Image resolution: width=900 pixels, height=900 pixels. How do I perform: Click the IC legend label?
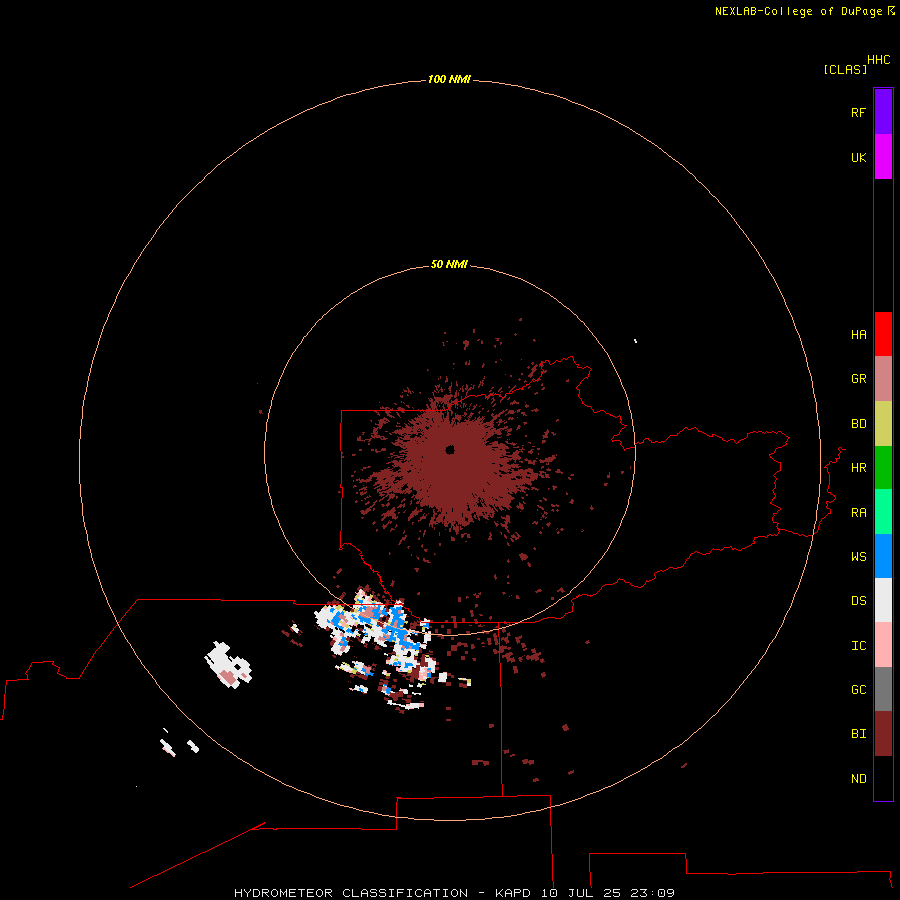tap(859, 646)
